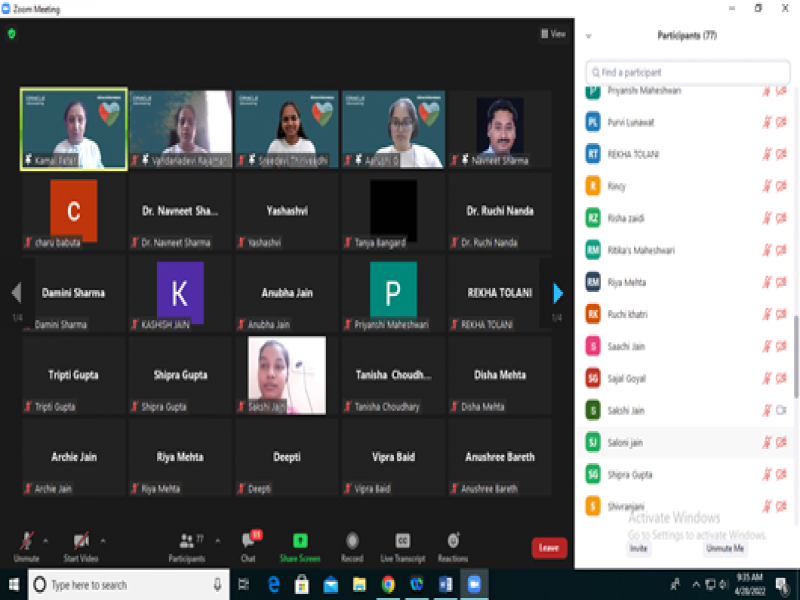Open the Chat panel
The height and width of the screenshot is (600, 800).
(x=249, y=542)
